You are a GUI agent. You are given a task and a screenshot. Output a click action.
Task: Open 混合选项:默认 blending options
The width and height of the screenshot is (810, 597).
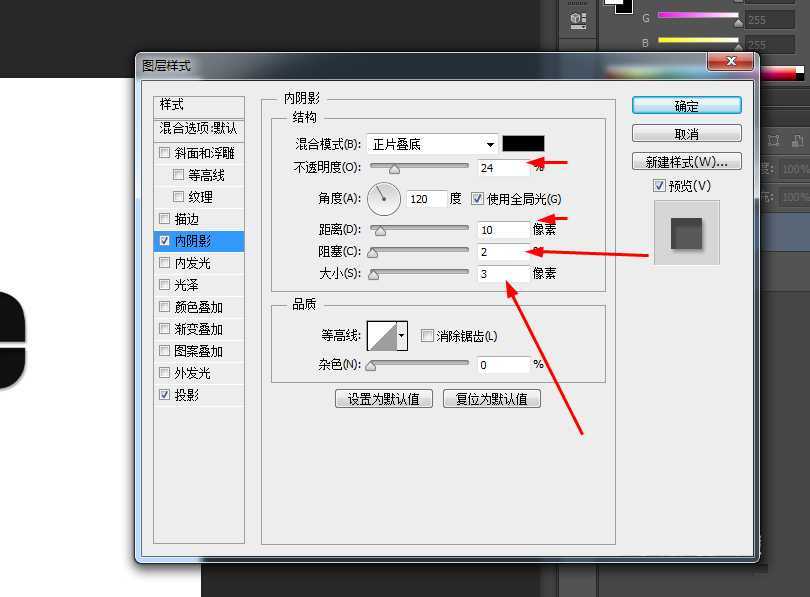coord(197,128)
